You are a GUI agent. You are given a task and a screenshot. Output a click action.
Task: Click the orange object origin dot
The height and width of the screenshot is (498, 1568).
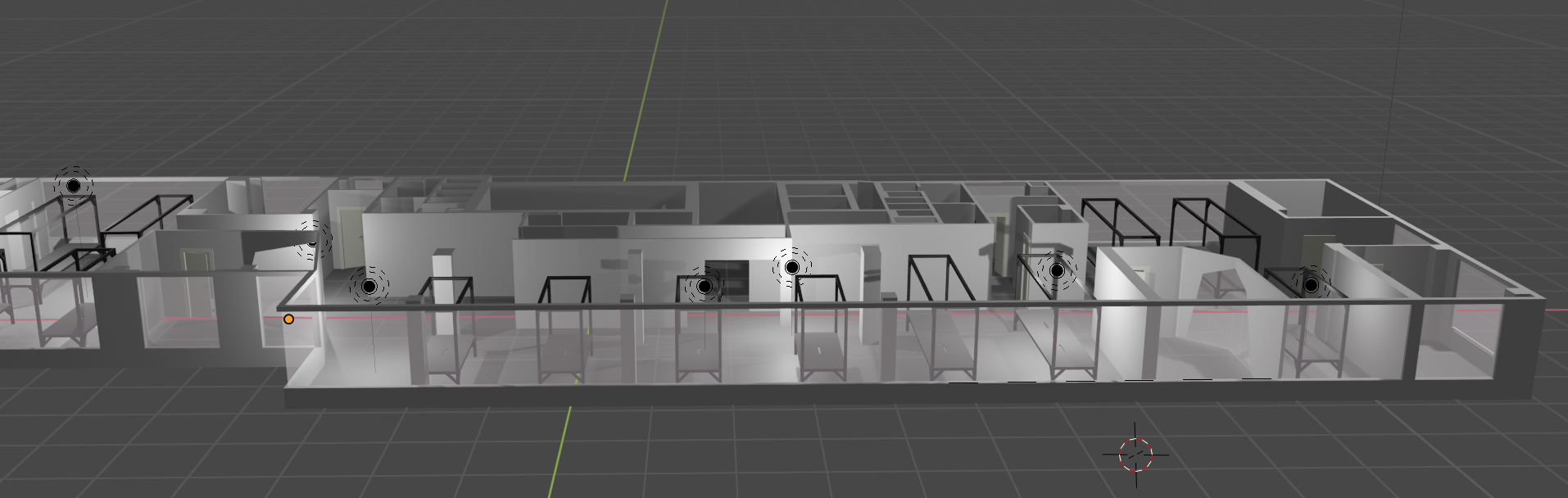click(288, 319)
